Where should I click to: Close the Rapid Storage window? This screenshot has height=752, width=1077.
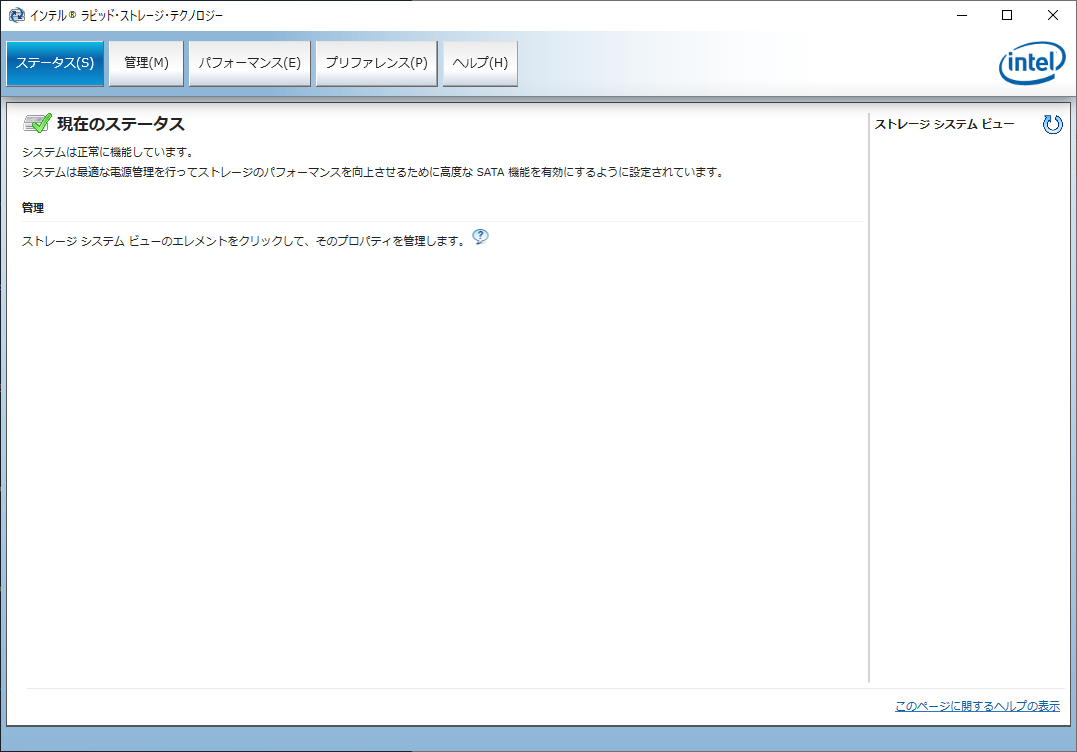click(1052, 15)
